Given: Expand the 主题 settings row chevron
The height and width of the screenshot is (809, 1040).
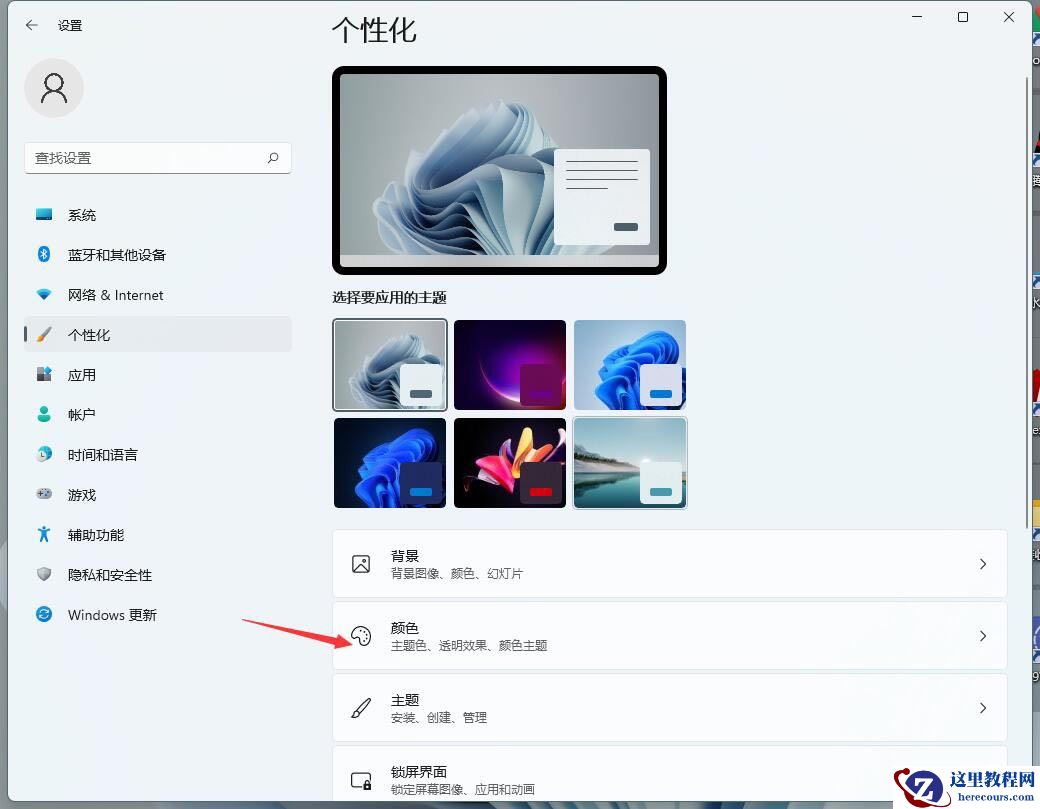Looking at the screenshot, I should [x=982, y=707].
